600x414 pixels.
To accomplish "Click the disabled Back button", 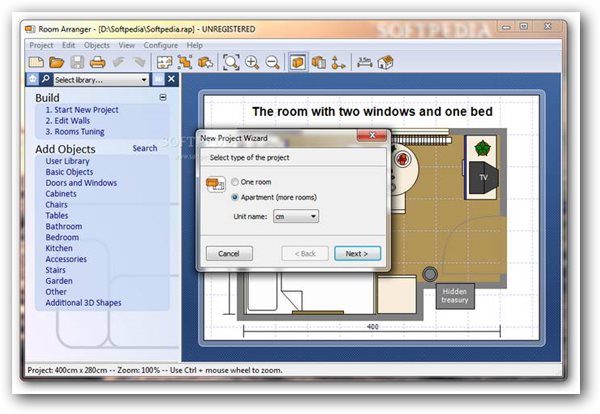I will click(x=305, y=253).
